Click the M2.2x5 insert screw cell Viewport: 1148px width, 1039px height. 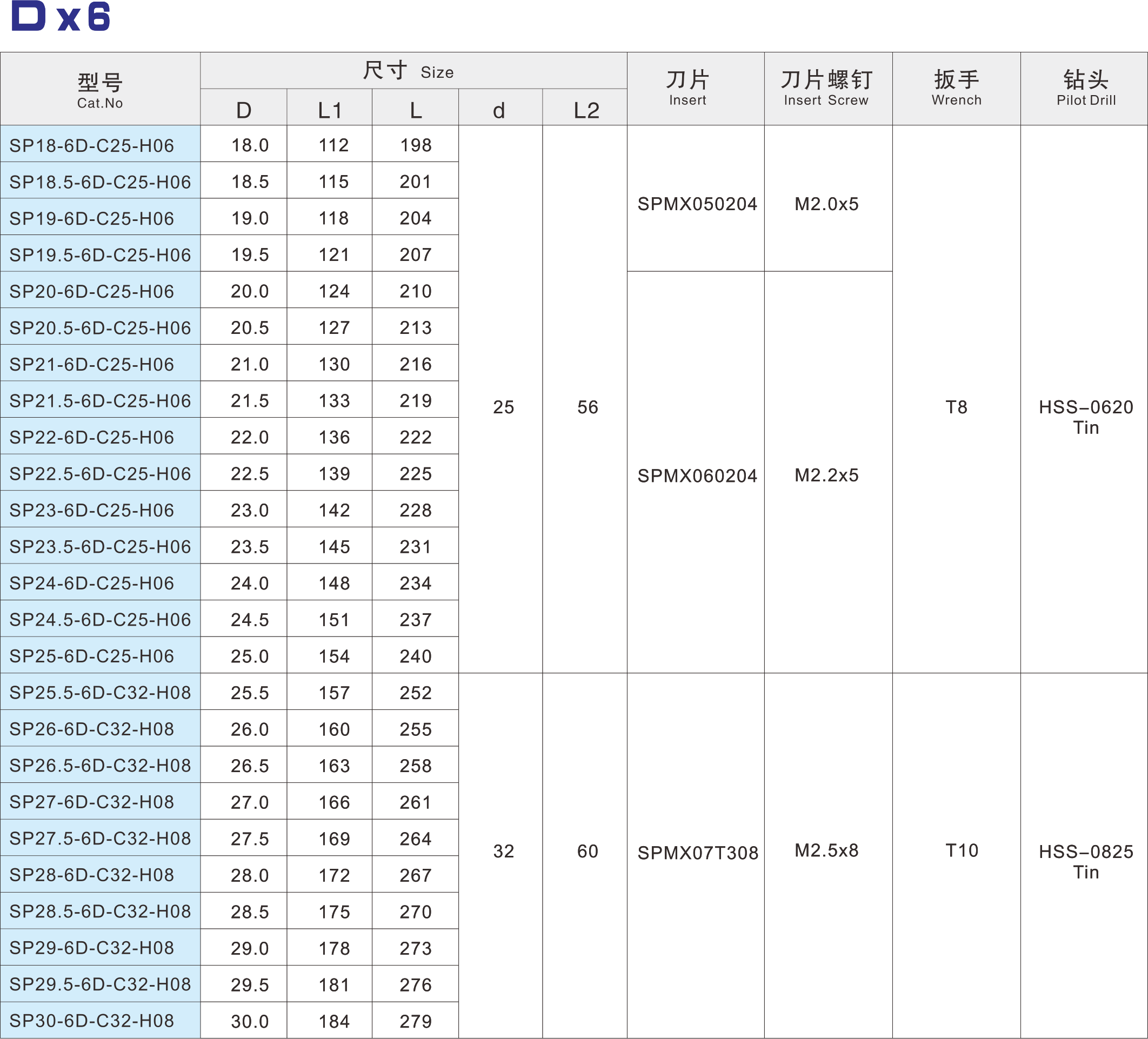point(828,473)
